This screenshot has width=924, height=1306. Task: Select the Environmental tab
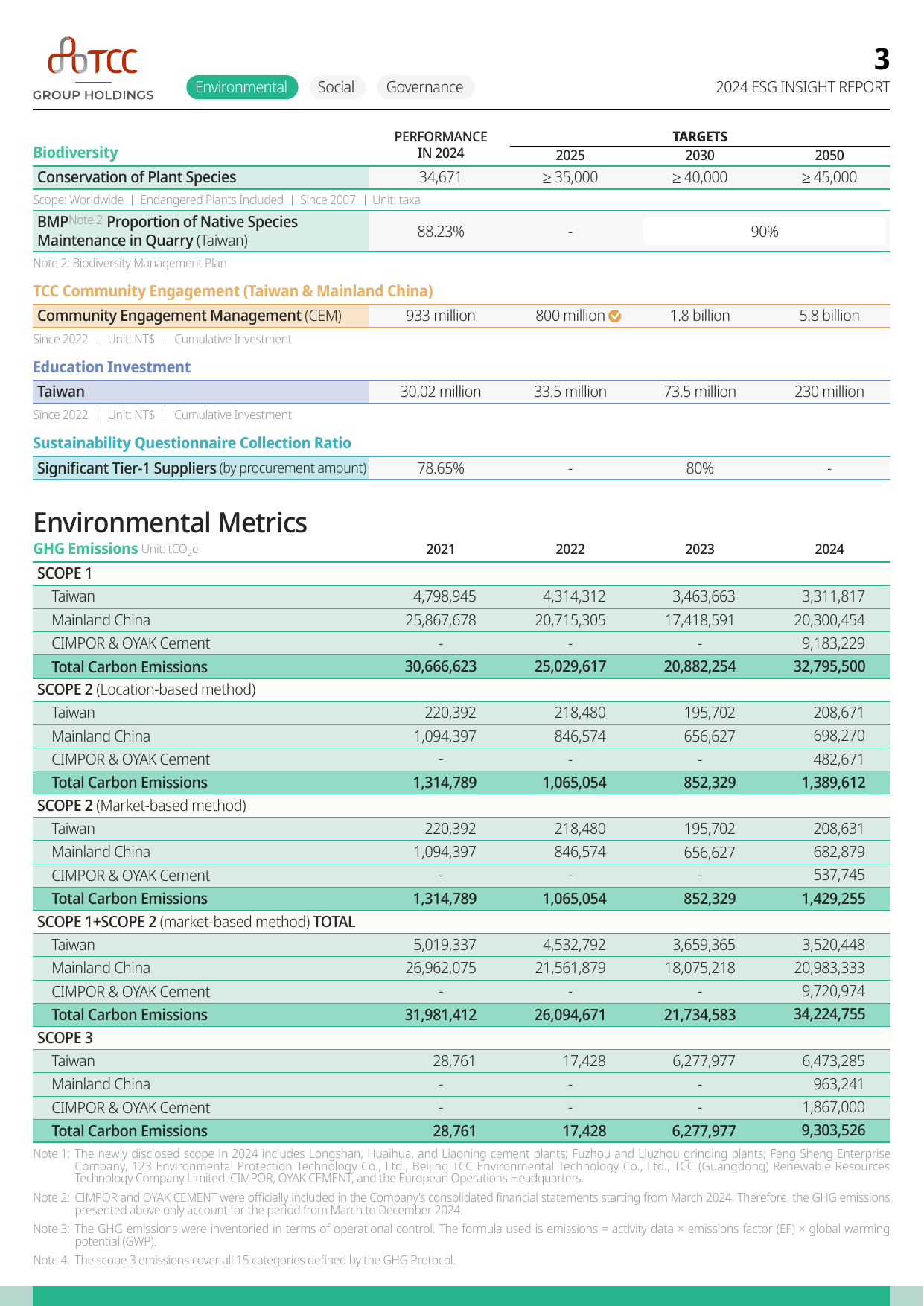[x=242, y=87]
